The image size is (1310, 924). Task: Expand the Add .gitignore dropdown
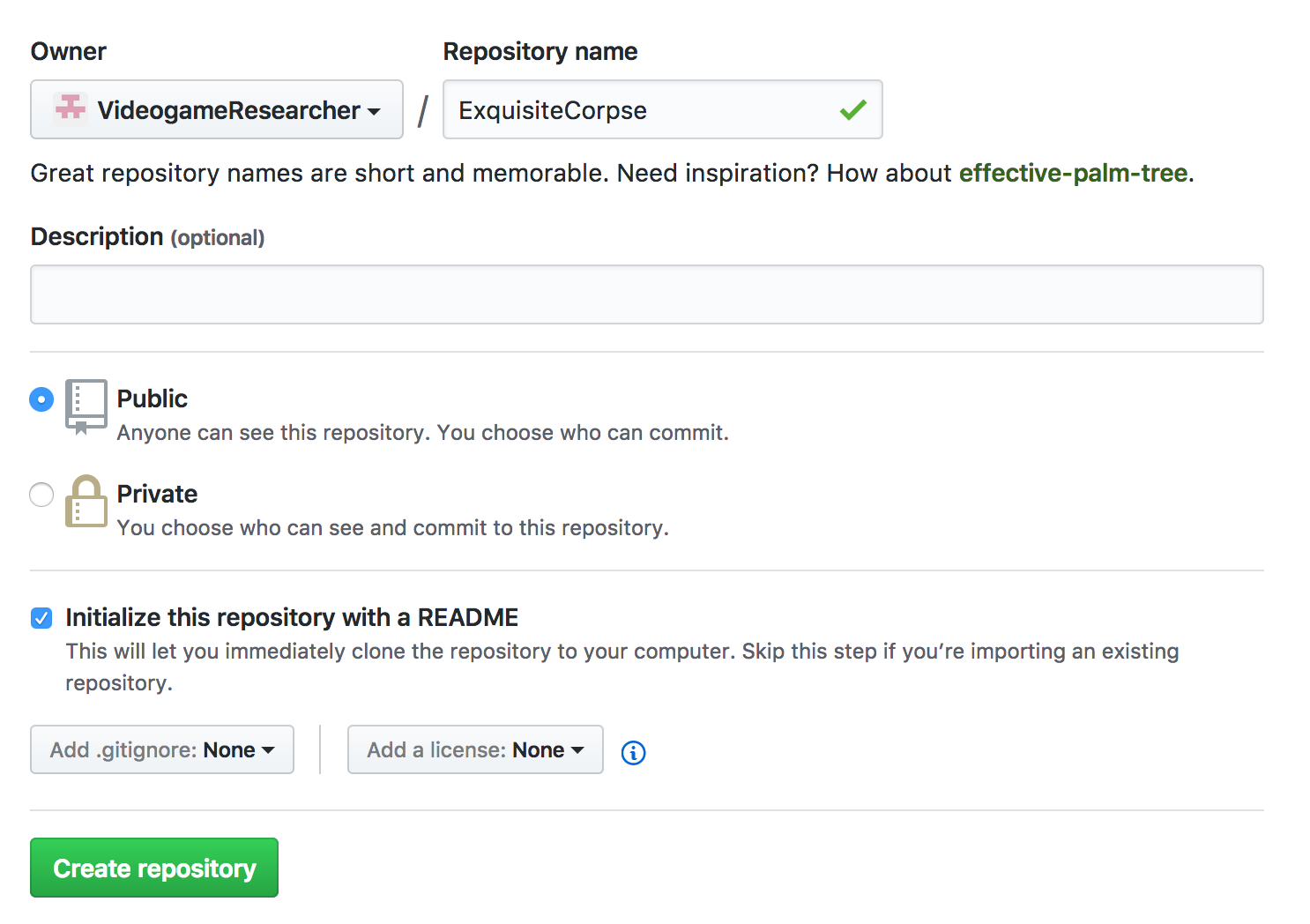[162, 749]
